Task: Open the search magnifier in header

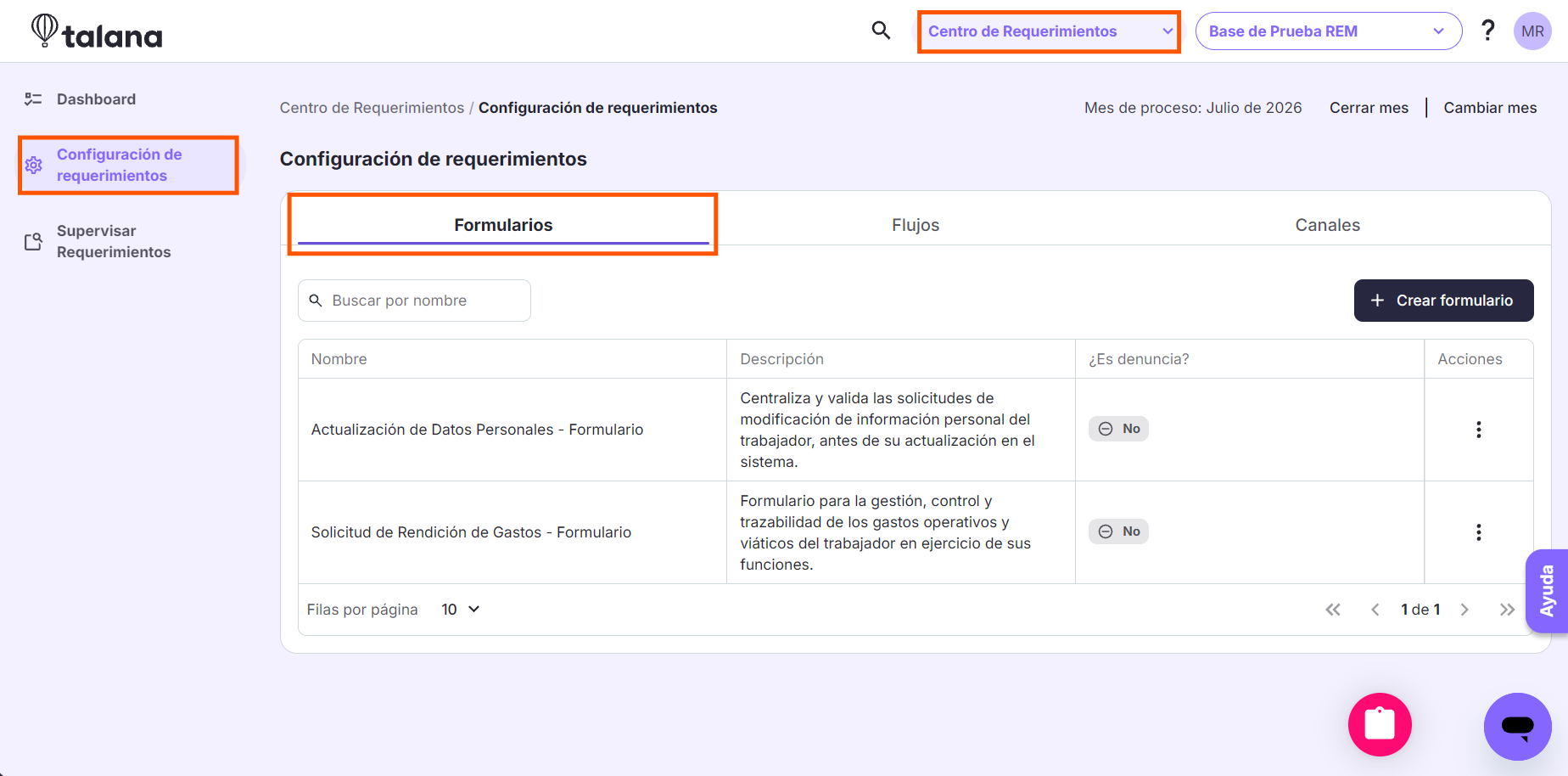Action: pyautogui.click(x=881, y=31)
